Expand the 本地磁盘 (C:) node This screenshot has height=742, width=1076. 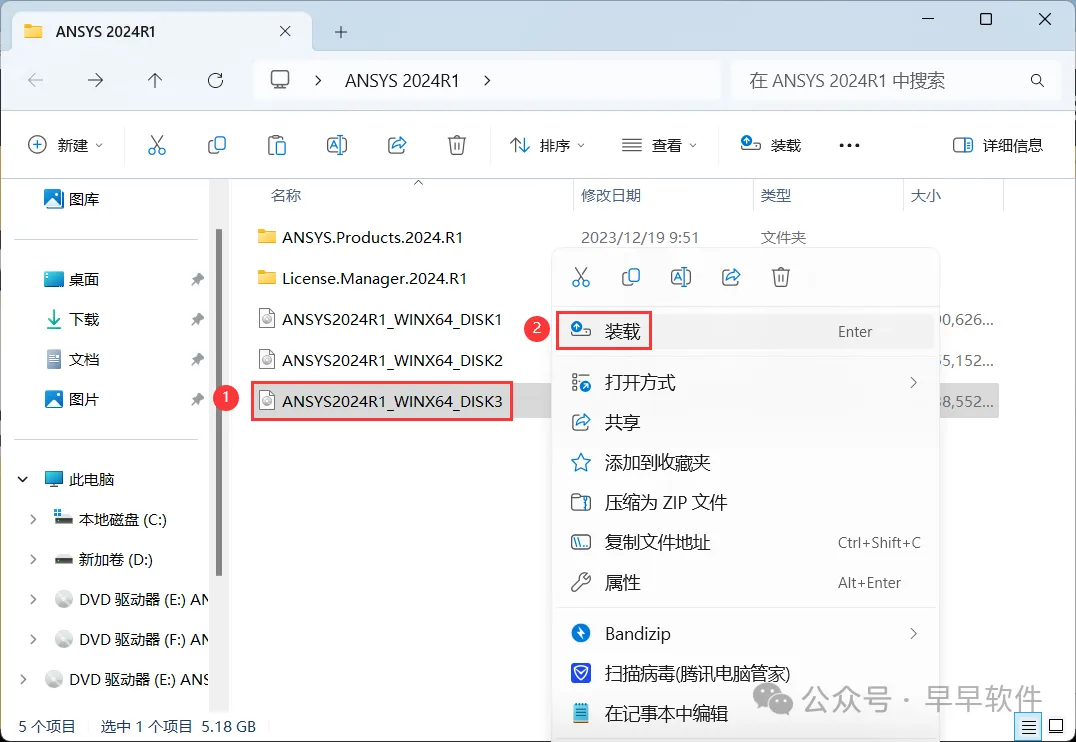point(33,520)
